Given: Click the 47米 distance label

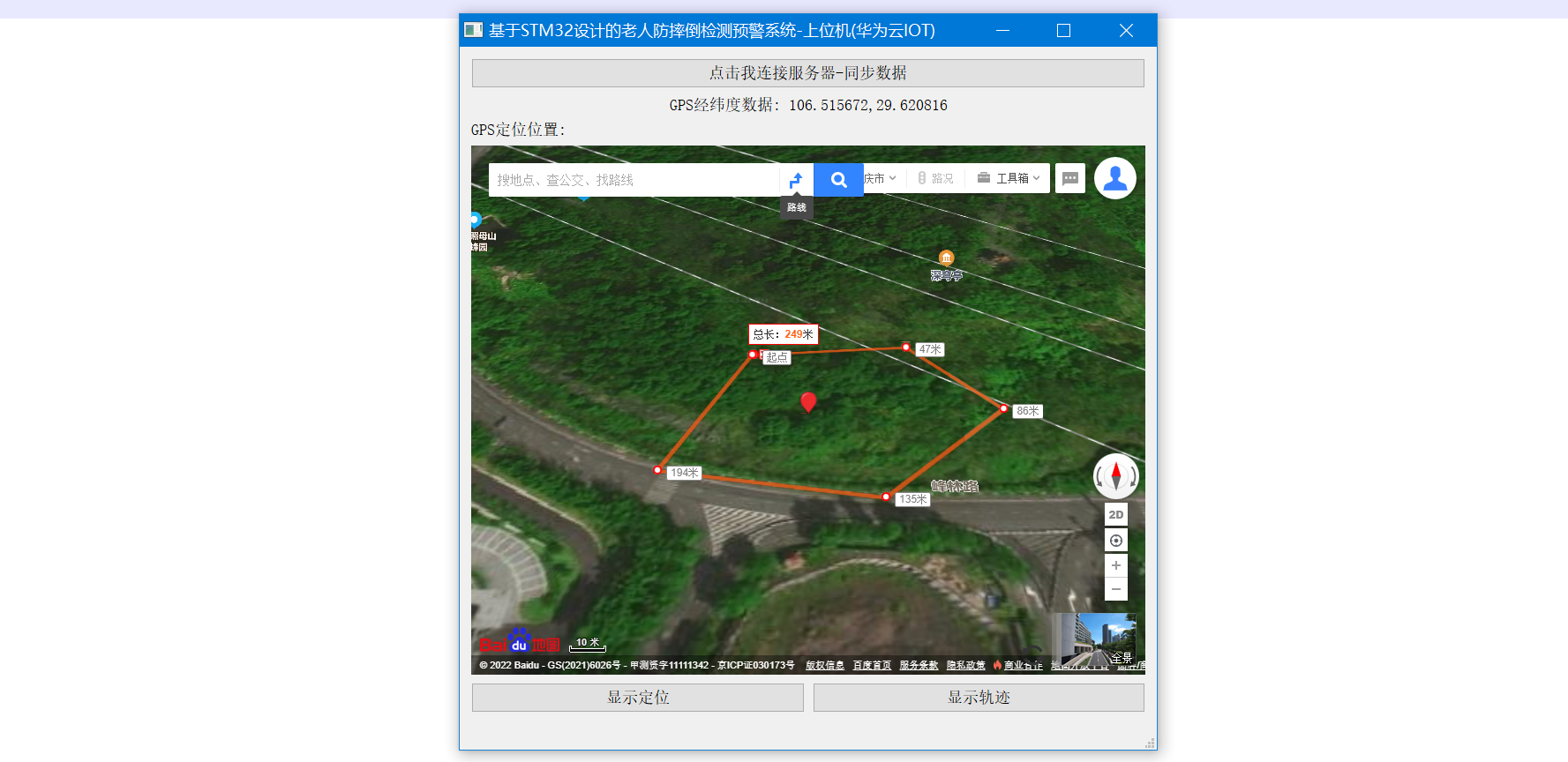Looking at the screenshot, I should coord(930,349).
